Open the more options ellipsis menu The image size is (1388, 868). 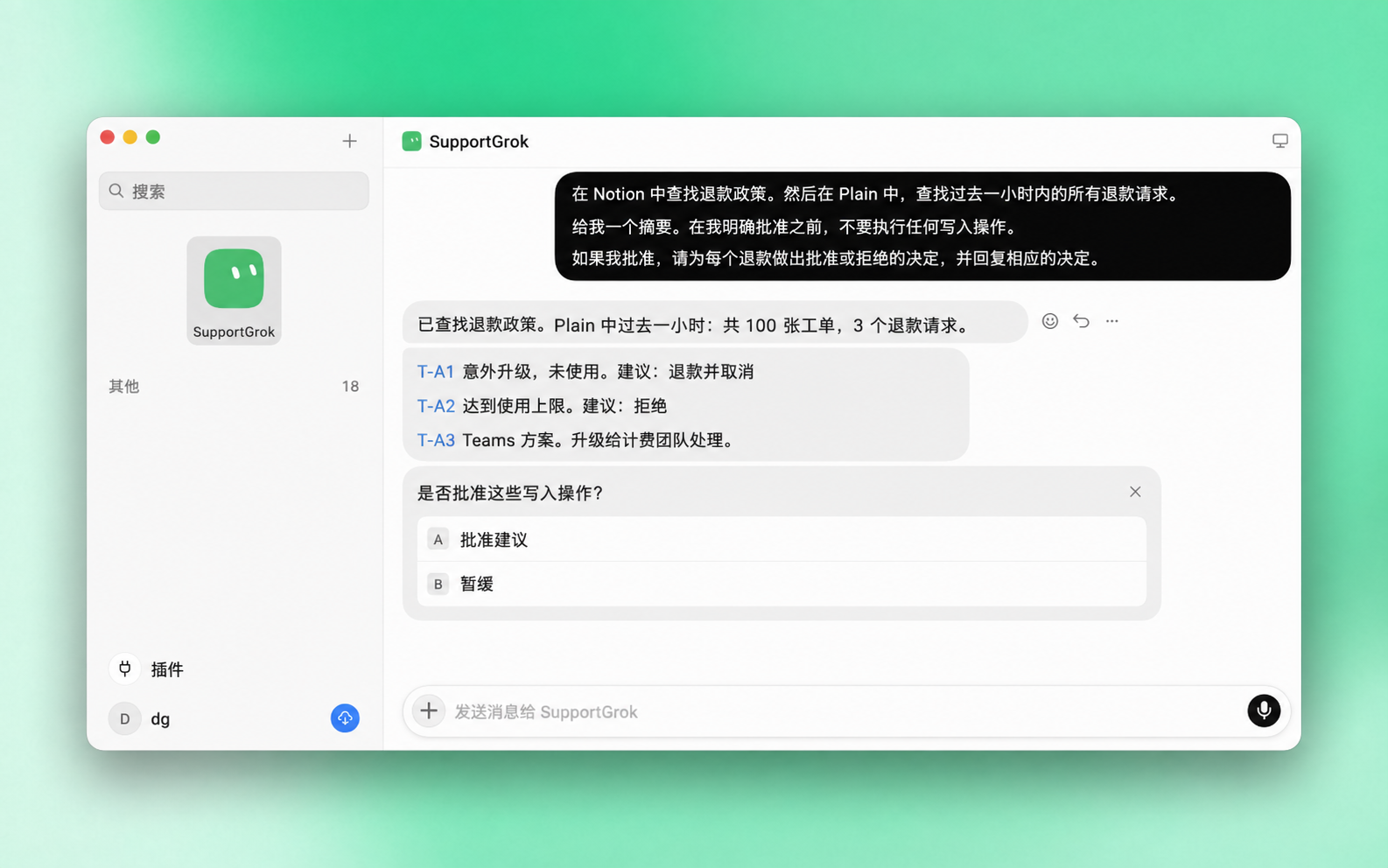(1112, 321)
